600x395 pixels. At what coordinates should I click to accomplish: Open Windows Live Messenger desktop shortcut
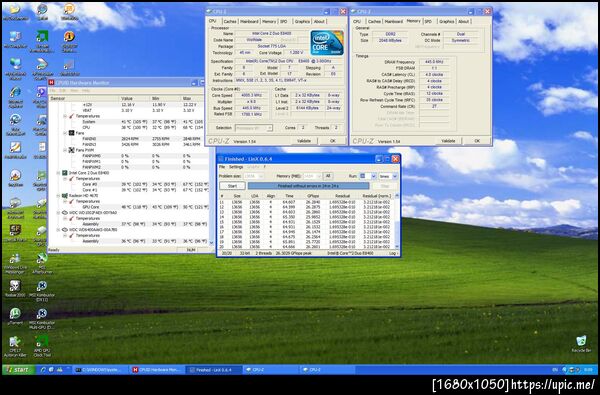coord(15,262)
